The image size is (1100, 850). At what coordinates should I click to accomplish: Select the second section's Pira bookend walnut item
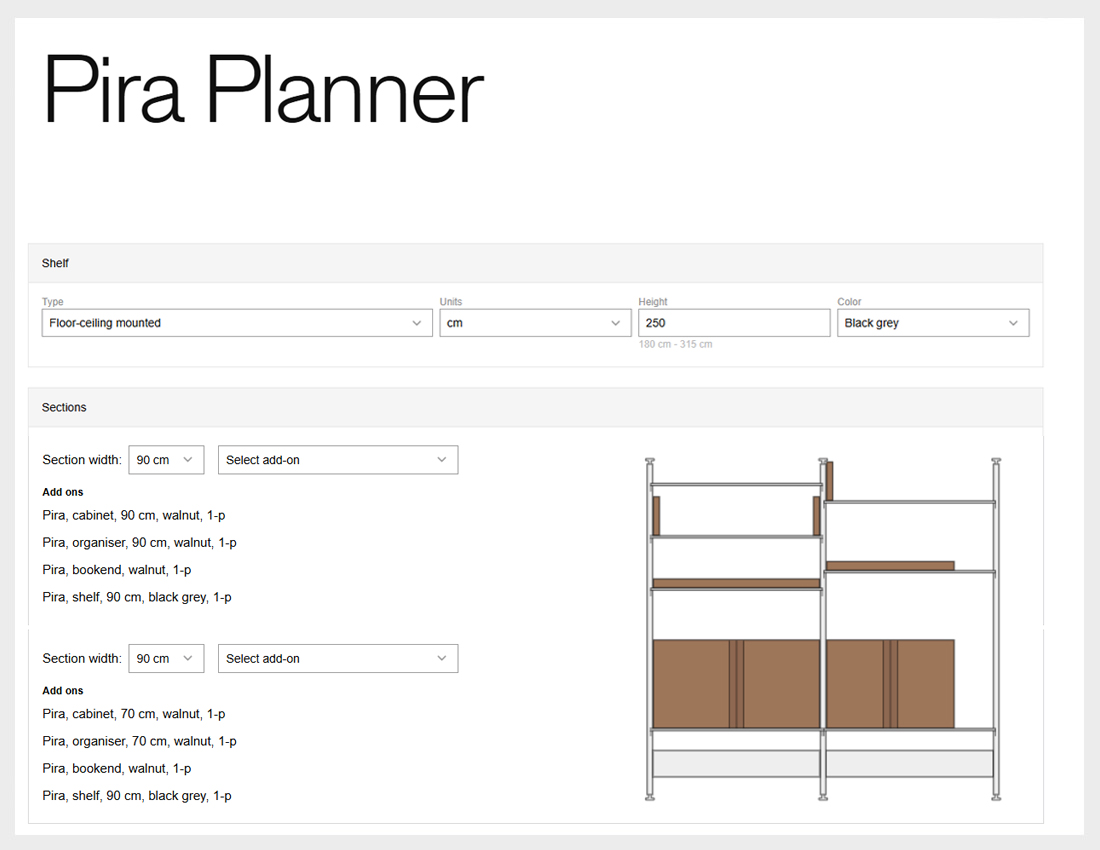116,768
